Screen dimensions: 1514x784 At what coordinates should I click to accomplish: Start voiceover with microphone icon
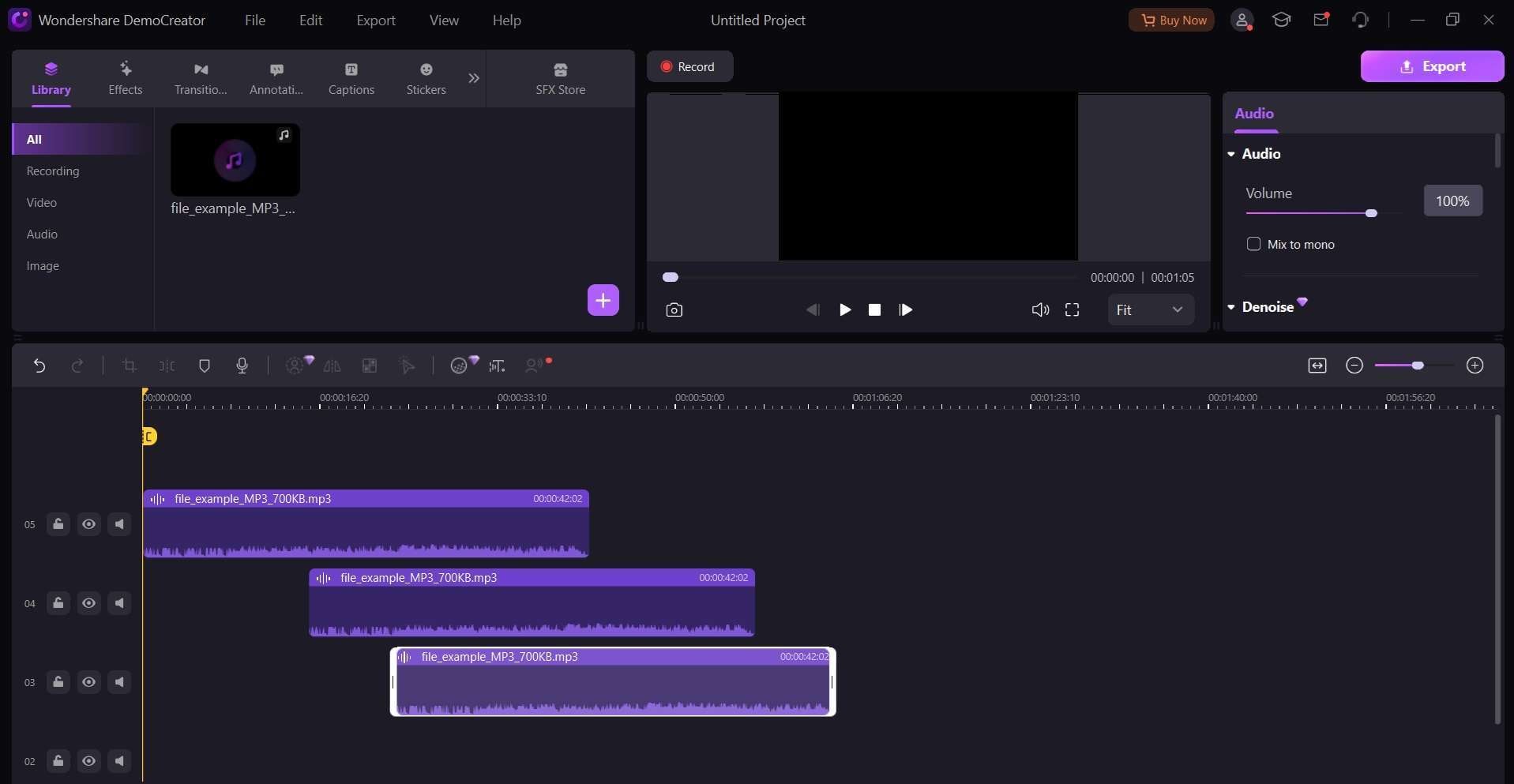[242, 366]
